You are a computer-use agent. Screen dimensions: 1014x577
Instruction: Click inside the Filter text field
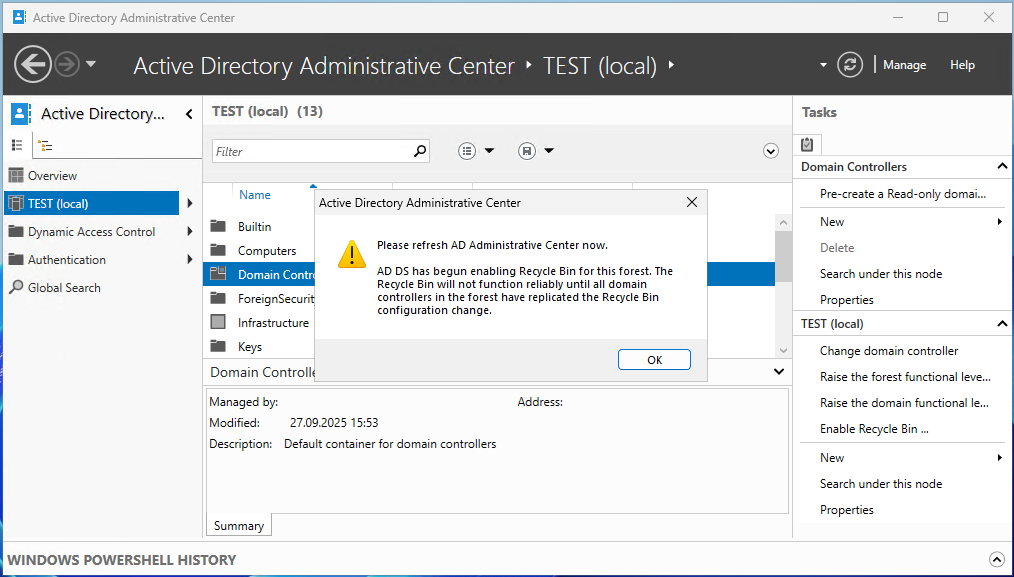pos(312,152)
